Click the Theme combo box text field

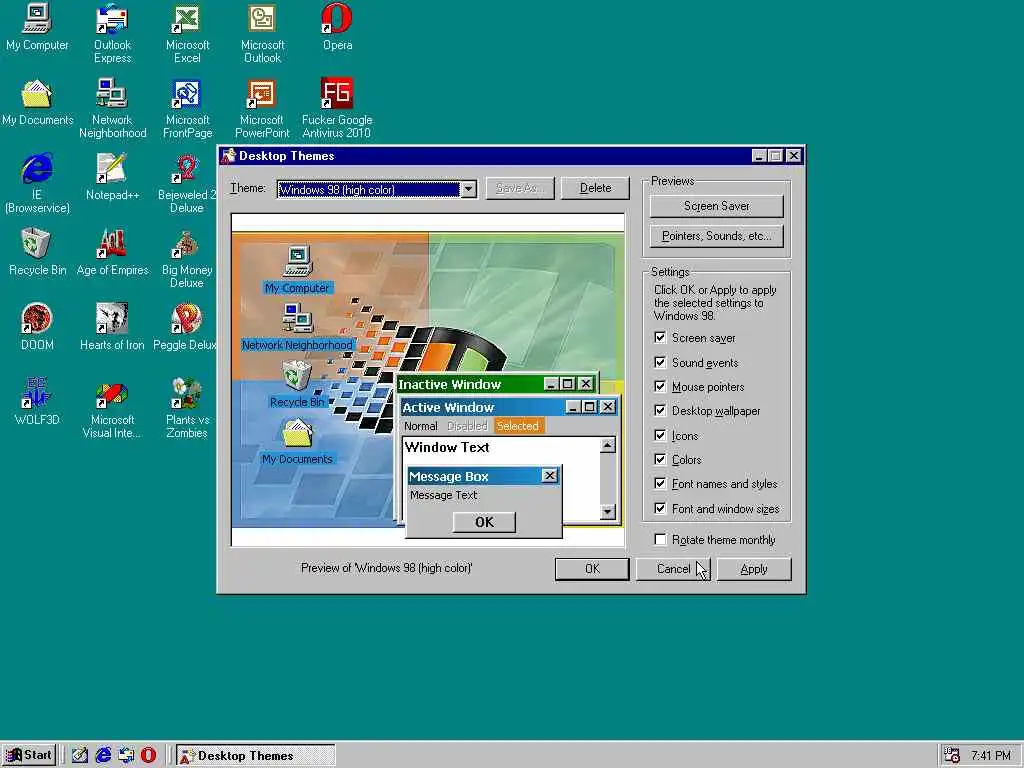(369, 189)
